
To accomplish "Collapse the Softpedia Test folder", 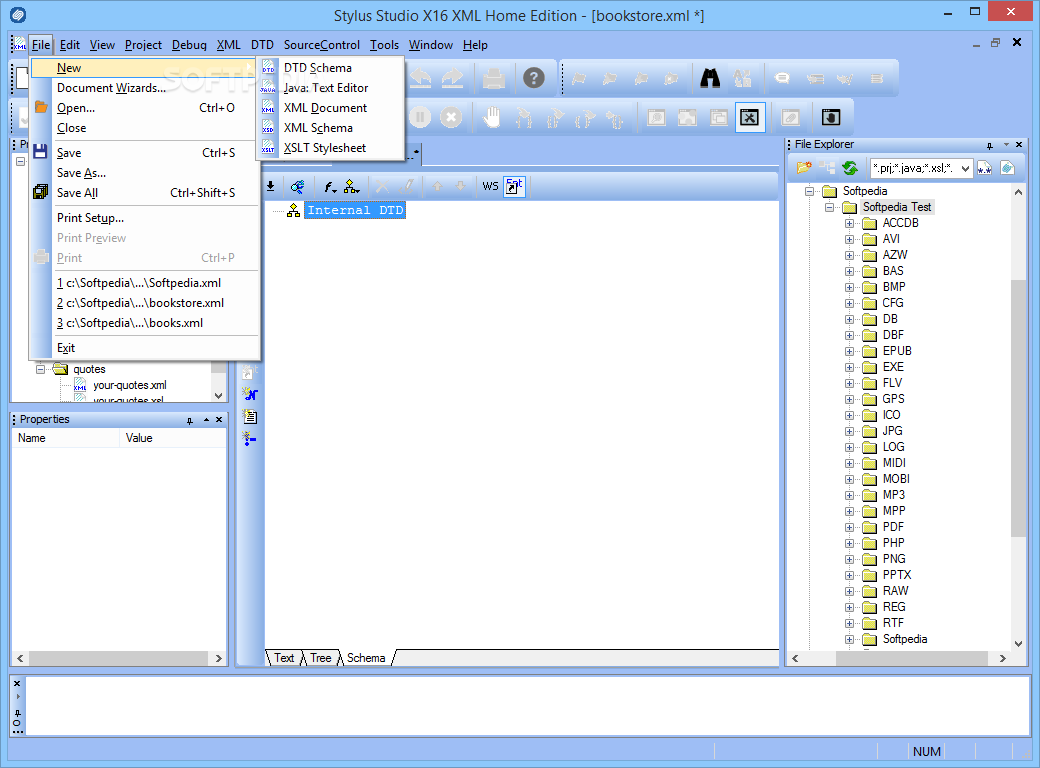I will (829, 207).
